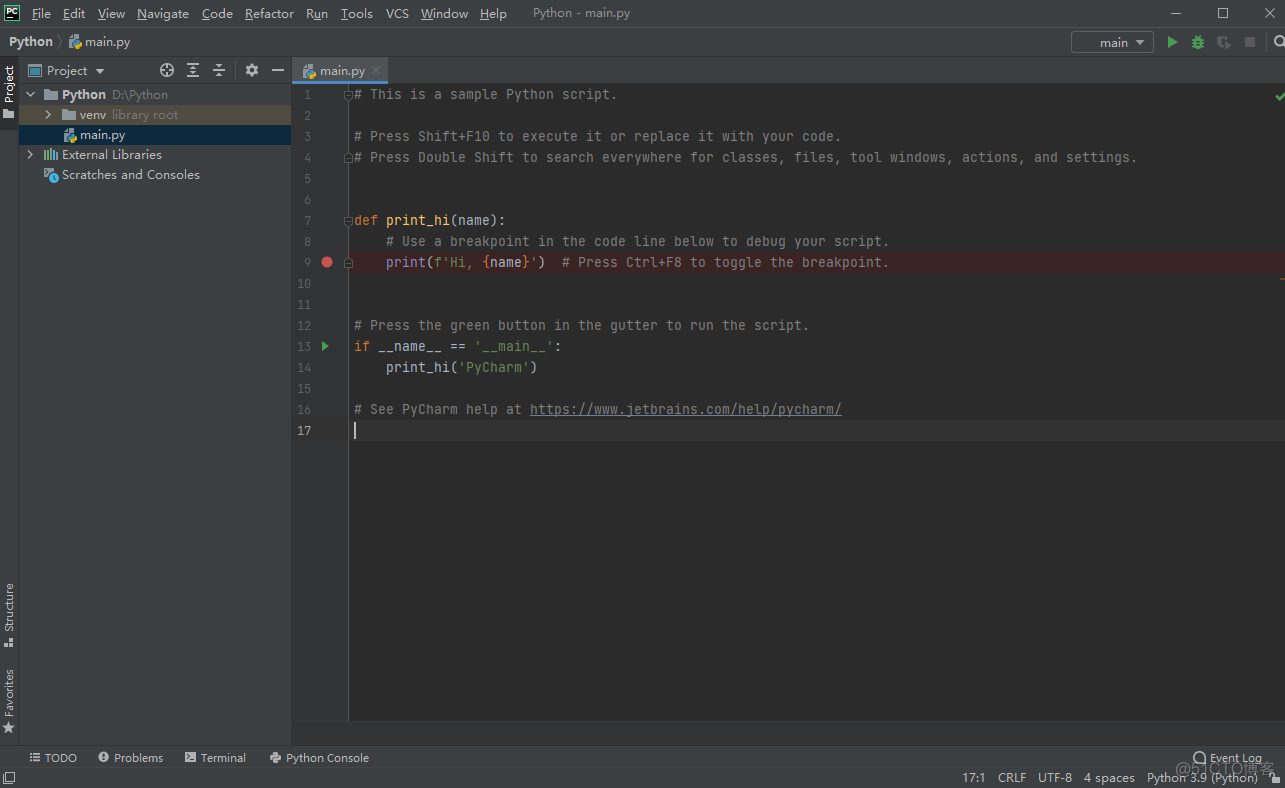Open the Edit menu
Viewport: 1285px width, 788px height.
pyautogui.click(x=74, y=13)
